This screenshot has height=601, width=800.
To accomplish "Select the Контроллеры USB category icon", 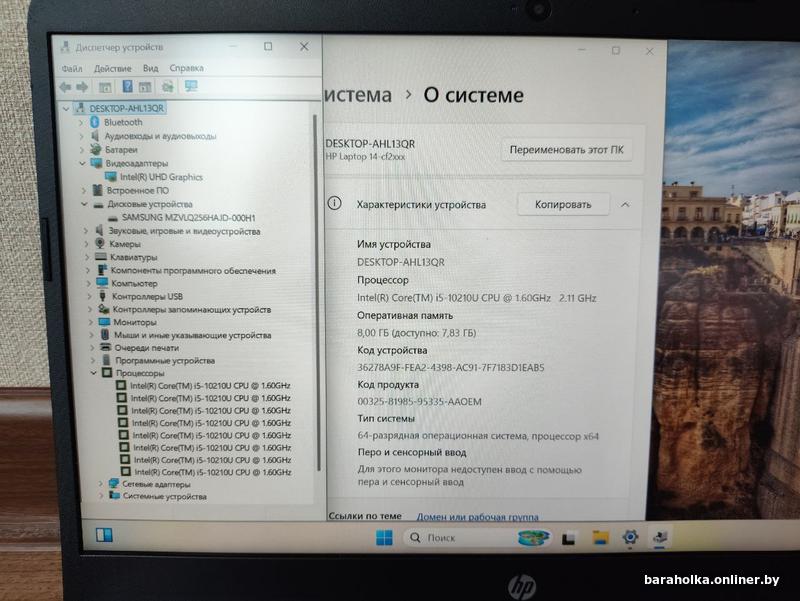I will (x=103, y=296).
